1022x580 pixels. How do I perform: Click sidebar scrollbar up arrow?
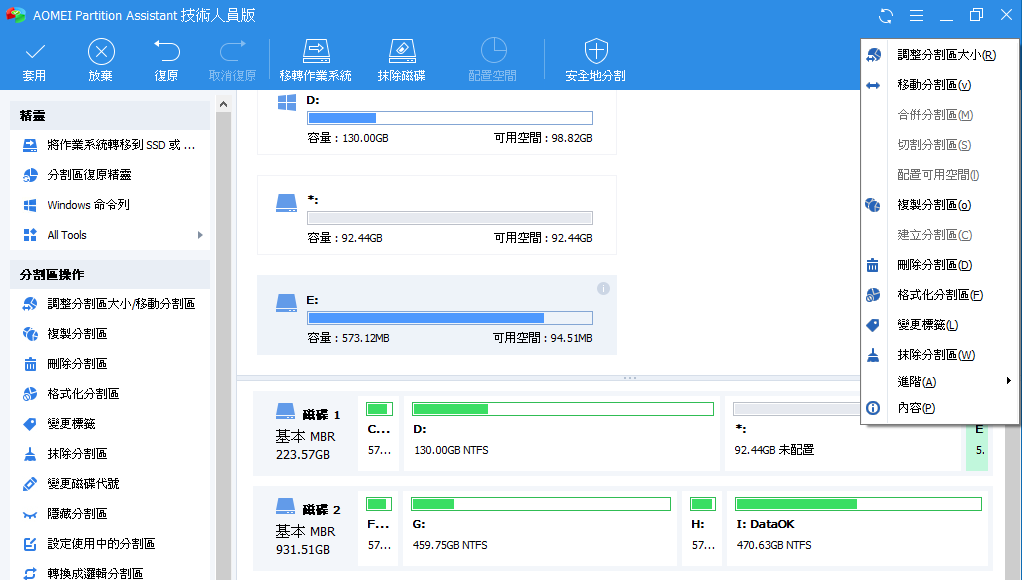224,104
